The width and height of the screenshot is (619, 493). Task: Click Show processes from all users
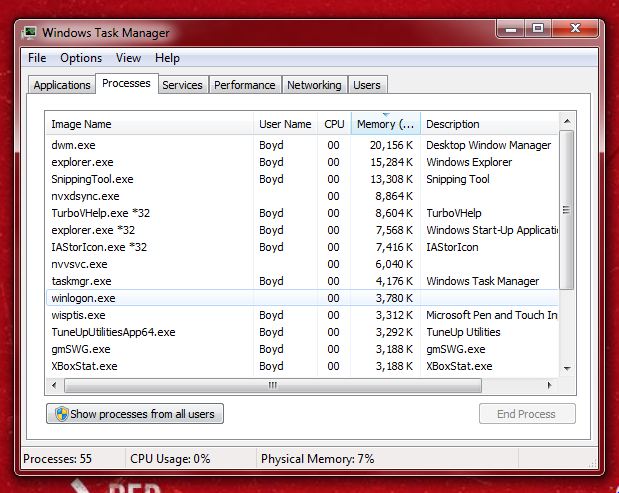point(135,414)
